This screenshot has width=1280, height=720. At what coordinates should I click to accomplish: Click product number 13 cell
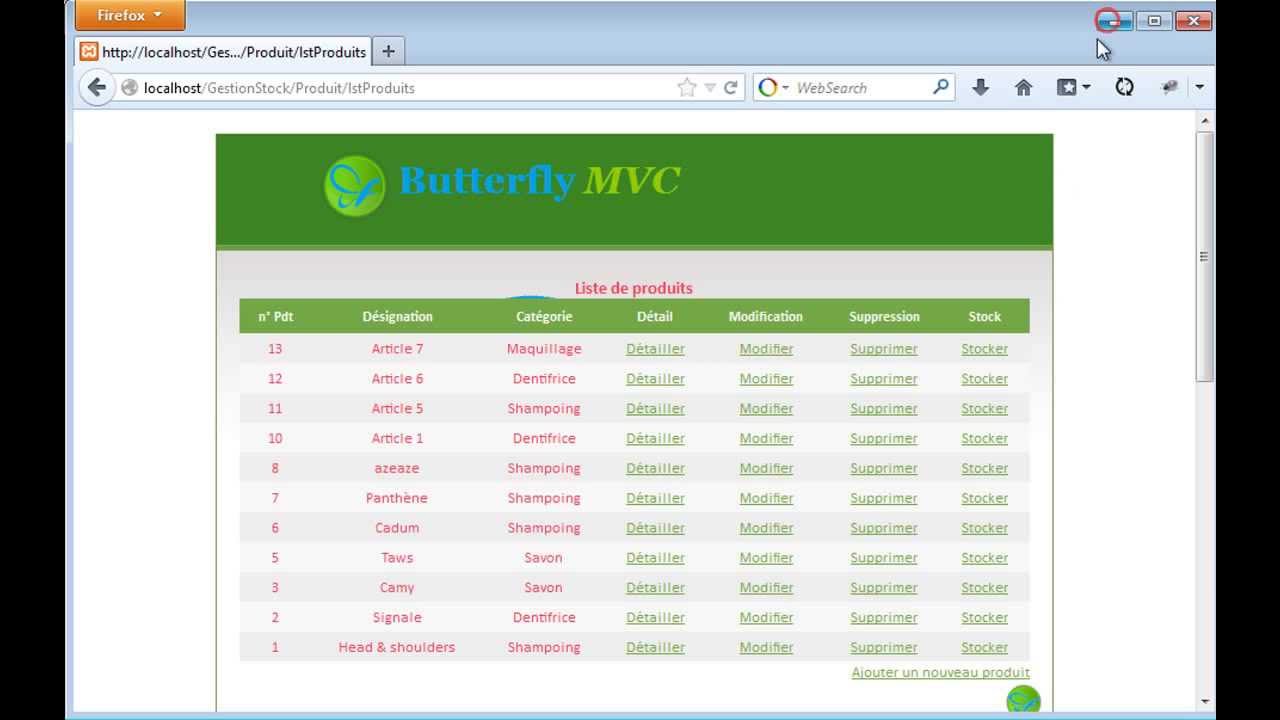[x=275, y=348]
